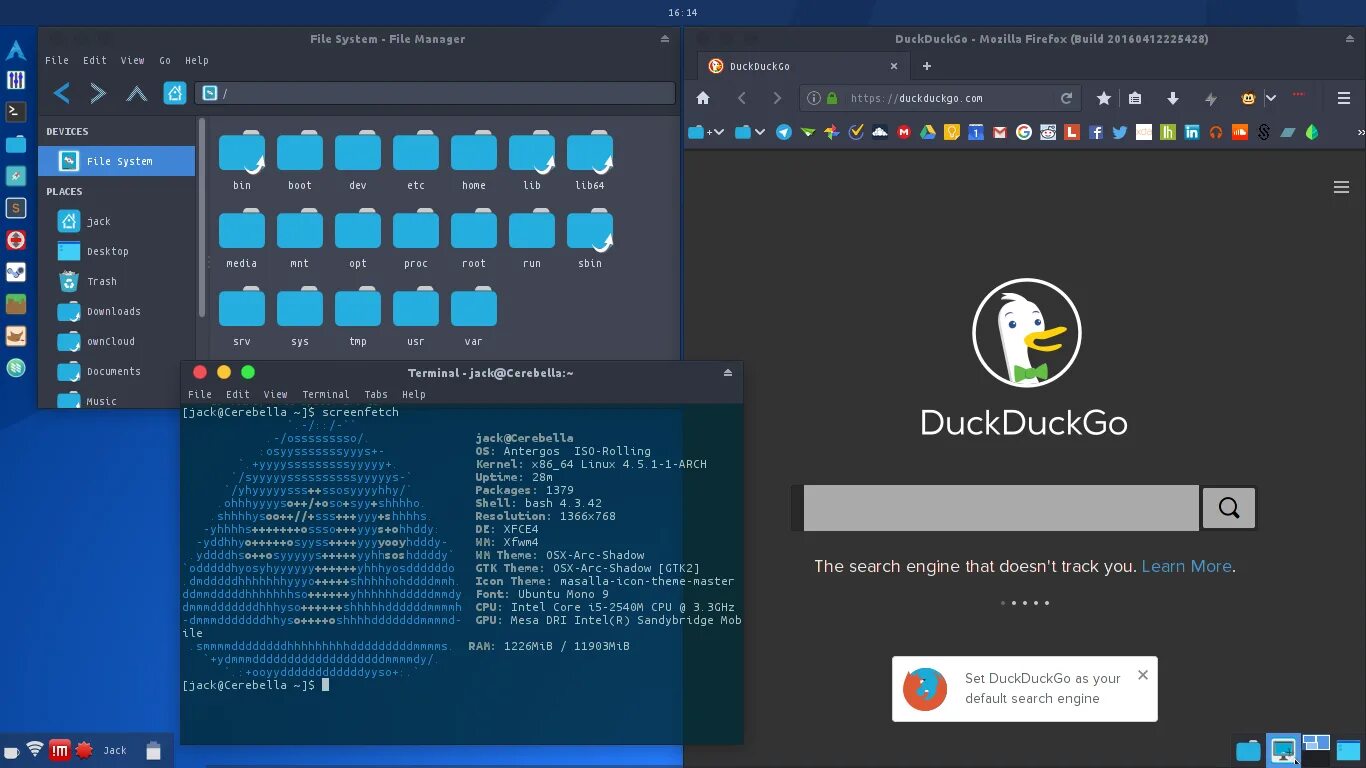Click the File Manager path bar
1366x768 pixels.
(435, 93)
